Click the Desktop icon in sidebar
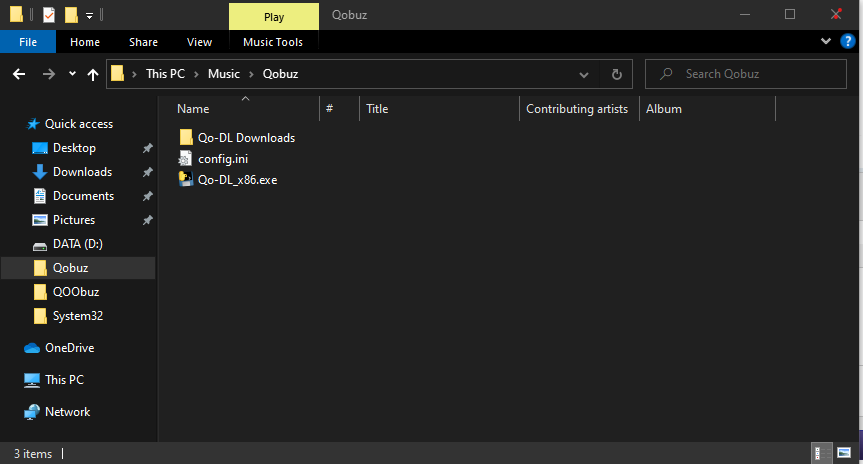863x464 pixels. (40, 148)
